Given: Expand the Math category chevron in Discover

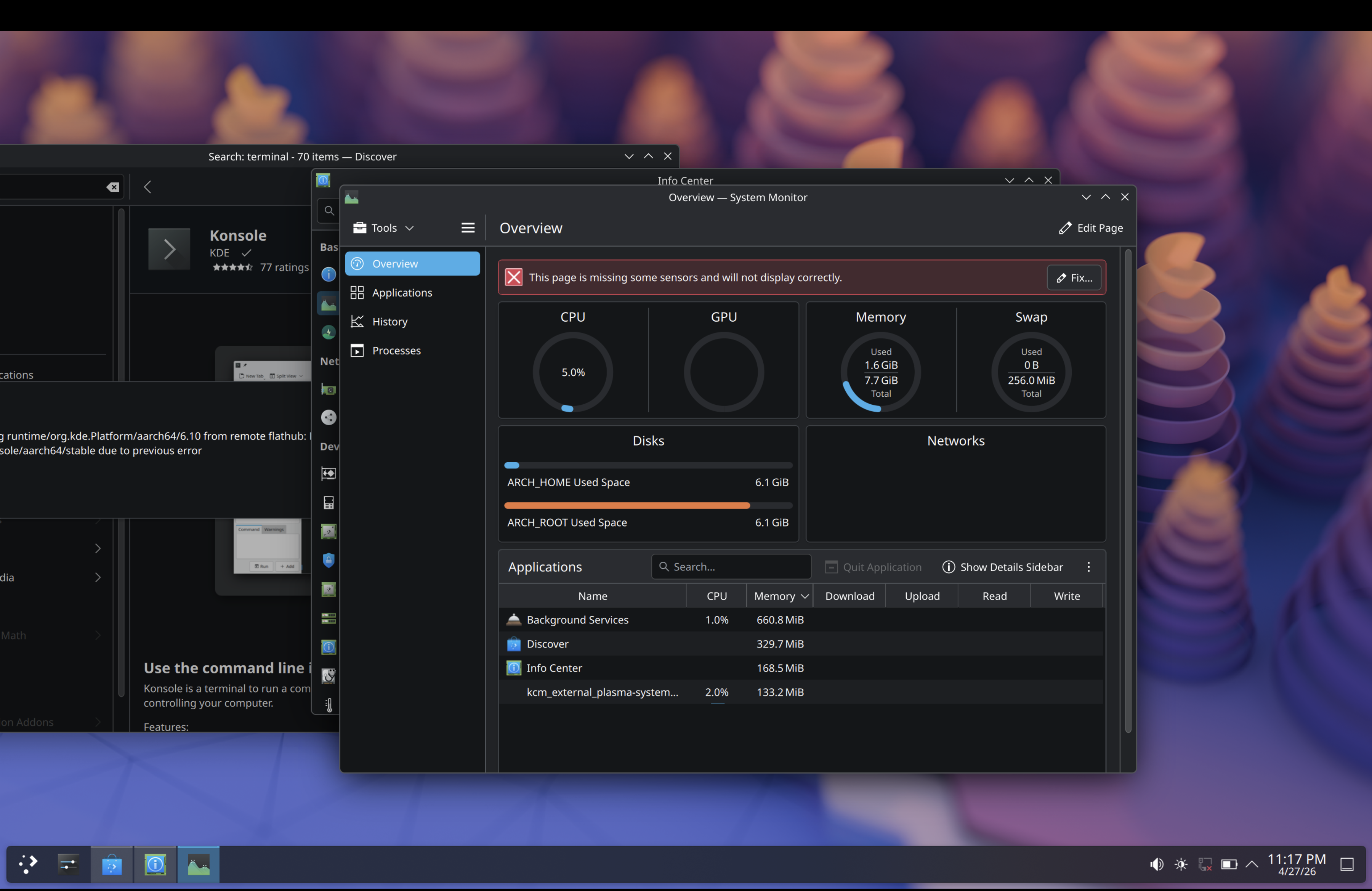Looking at the screenshot, I should pyautogui.click(x=98, y=635).
